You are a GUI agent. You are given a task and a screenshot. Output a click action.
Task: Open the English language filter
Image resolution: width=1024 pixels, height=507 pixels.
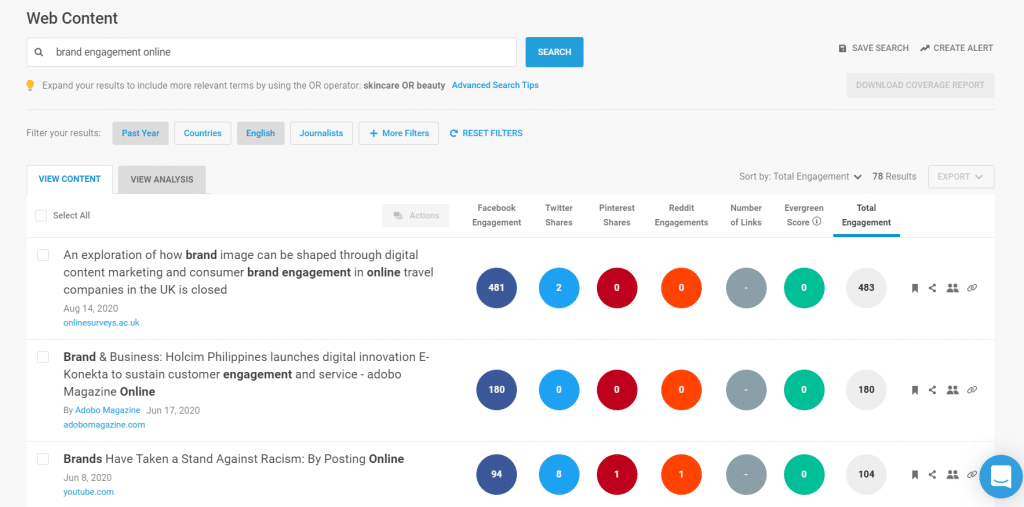pos(261,133)
